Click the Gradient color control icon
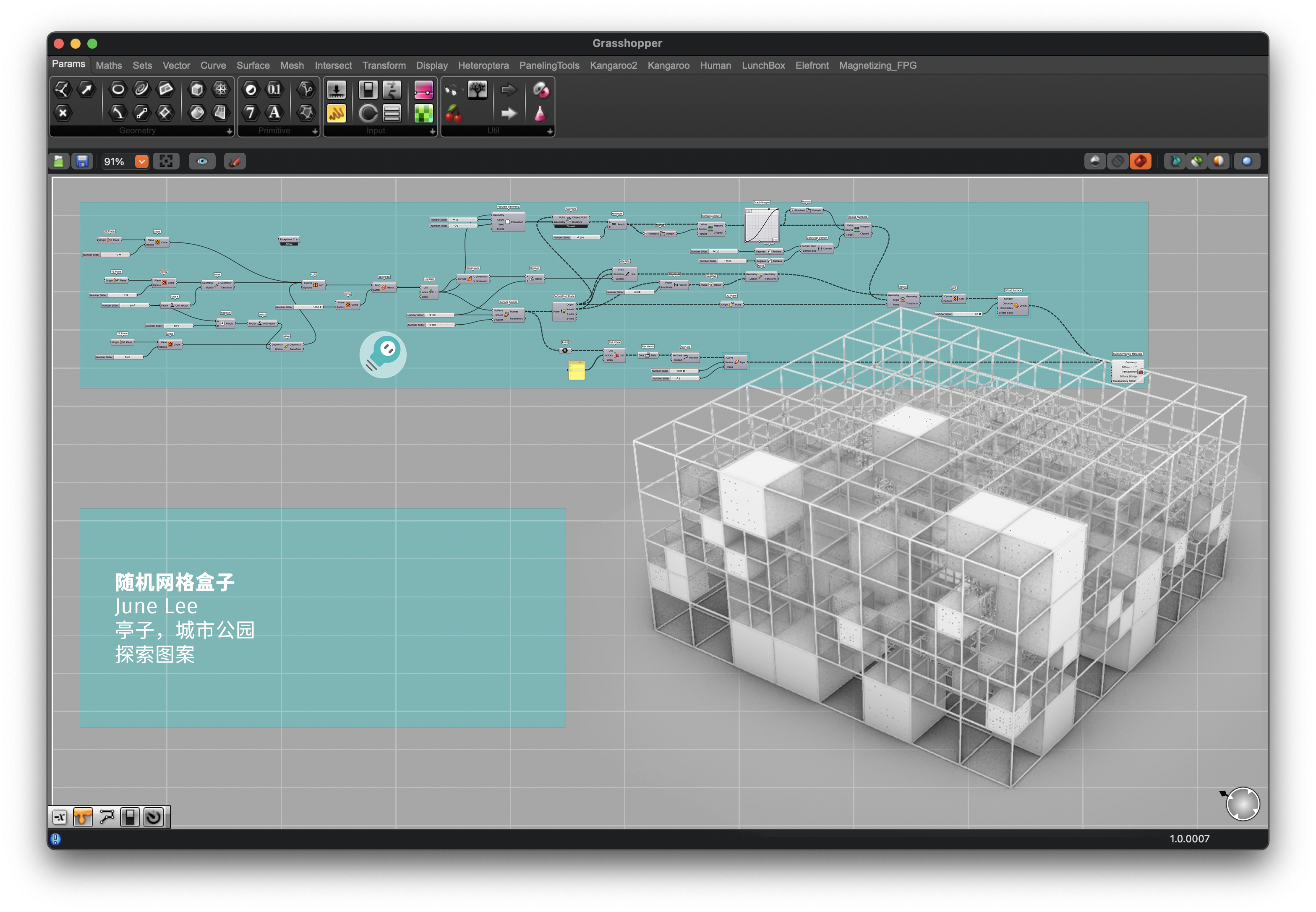This screenshot has height=912, width=1316. point(423,90)
